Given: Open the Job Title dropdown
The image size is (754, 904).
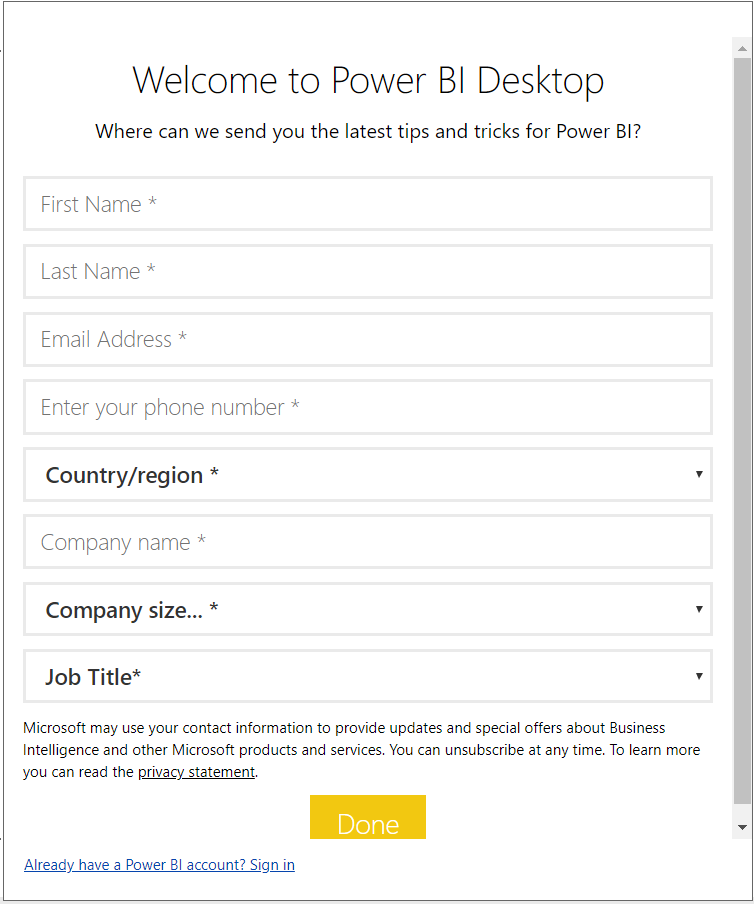Looking at the screenshot, I should pos(368,676).
